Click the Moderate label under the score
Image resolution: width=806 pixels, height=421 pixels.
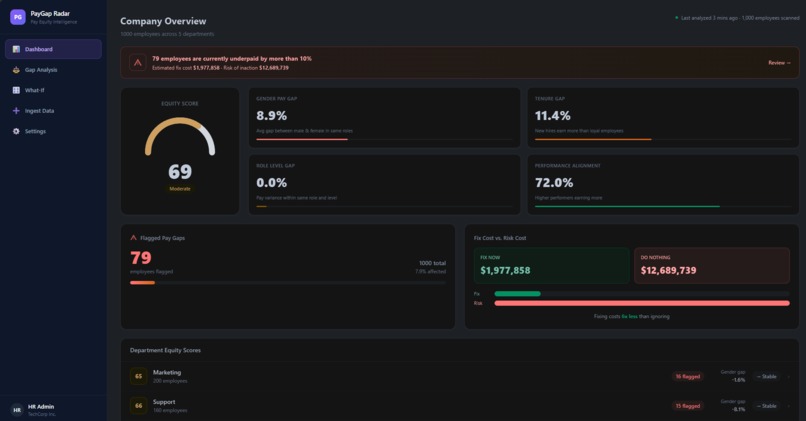(x=180, y=189)
